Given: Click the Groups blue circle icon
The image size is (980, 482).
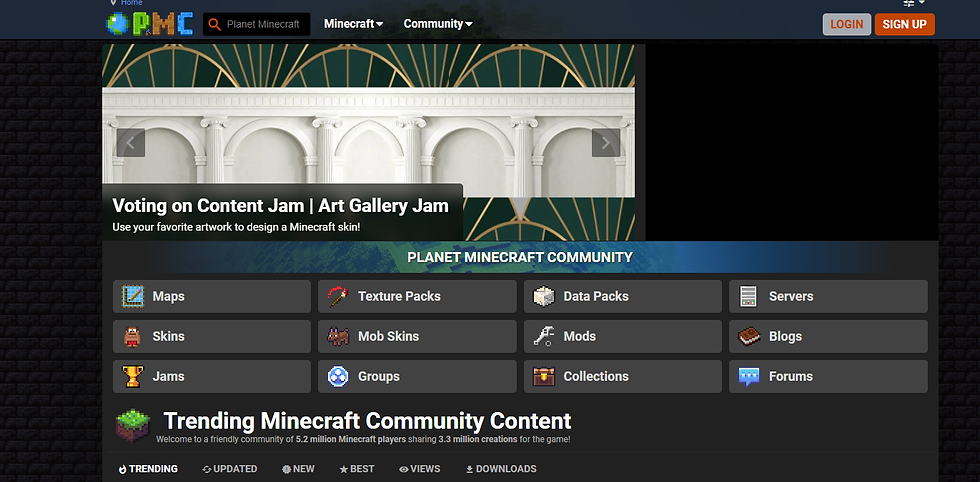Looking at the screenshot, I should click(338, 376).
